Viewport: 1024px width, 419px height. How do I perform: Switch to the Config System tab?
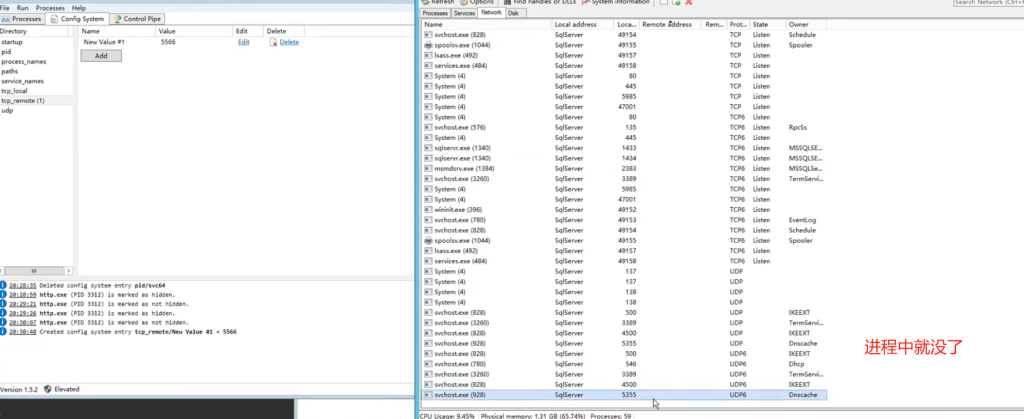coord(77,19)
